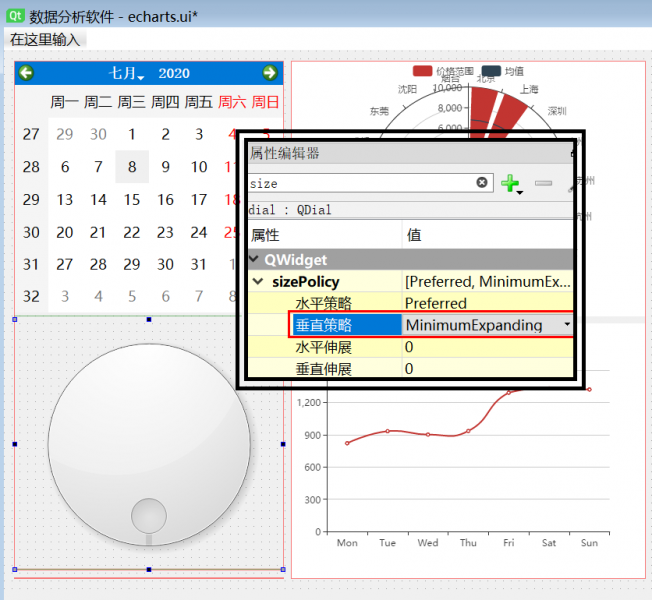The height and width of the screenshot is (600, 652).
Task: Select day 8 in the calendar
Action: tap(132, 167)
